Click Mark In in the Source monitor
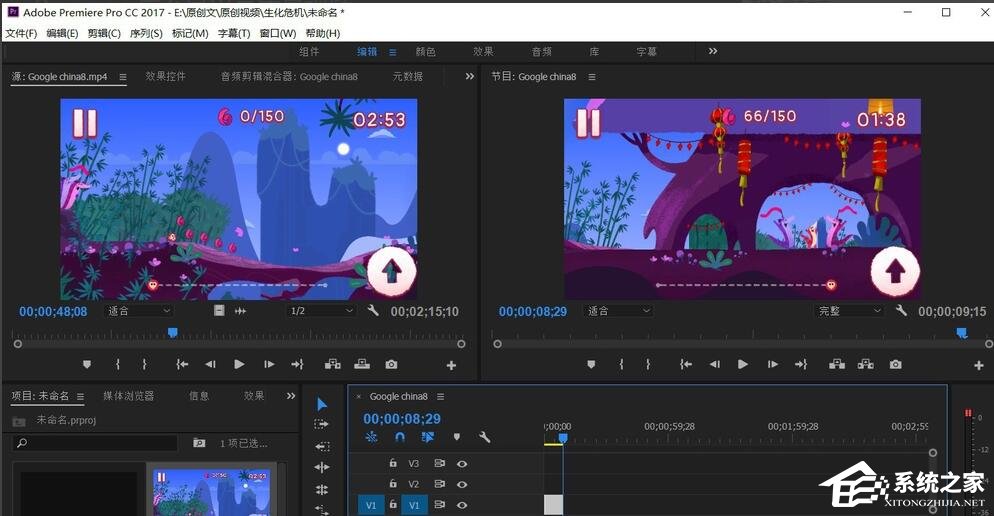 [118, 365]
